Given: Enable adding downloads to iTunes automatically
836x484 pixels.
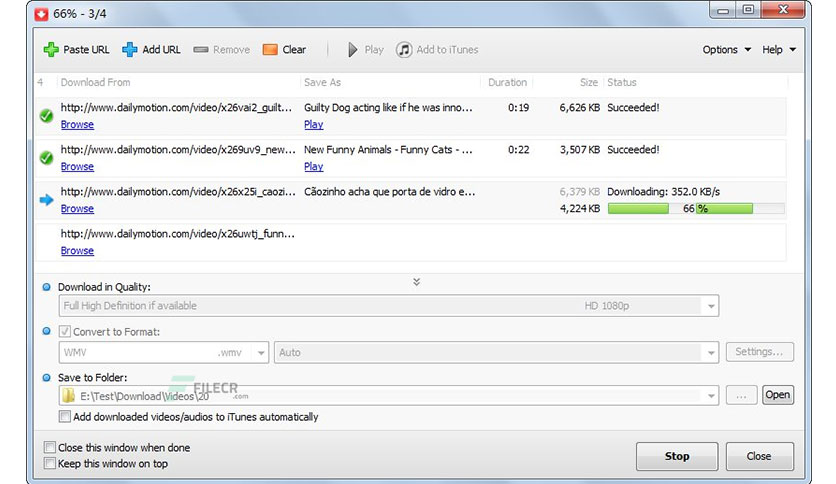Looking at the screenshot, I should click(65, 416).
